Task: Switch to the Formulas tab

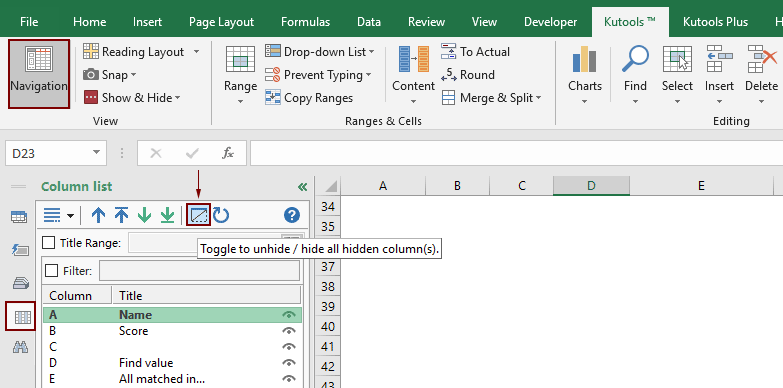Action: click(x=306, y=22)
